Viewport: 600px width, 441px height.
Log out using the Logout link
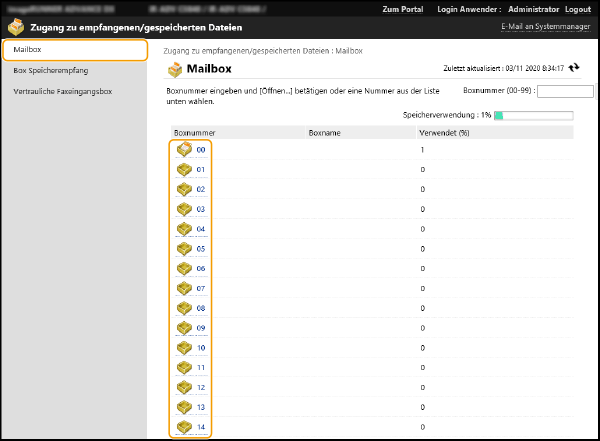click(578, 9)
